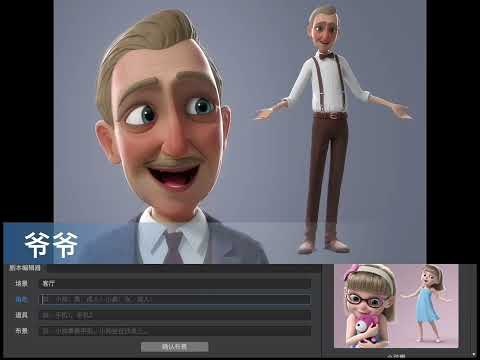Select the 剧本编辑器 panel tab
This screenshot has height=360, width=480.
click(x=25, y=268)
